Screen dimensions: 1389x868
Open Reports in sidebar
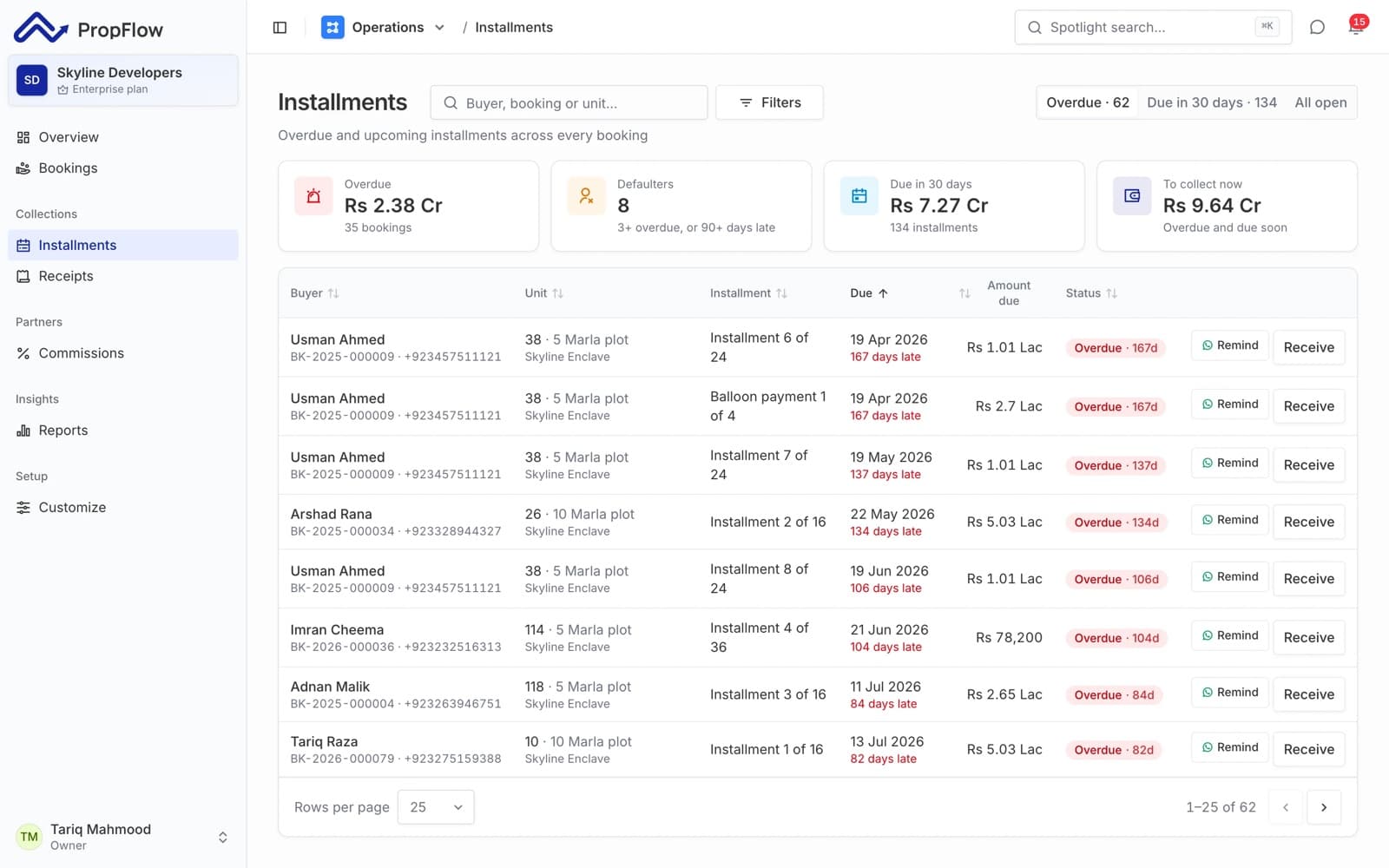[123, 431]
